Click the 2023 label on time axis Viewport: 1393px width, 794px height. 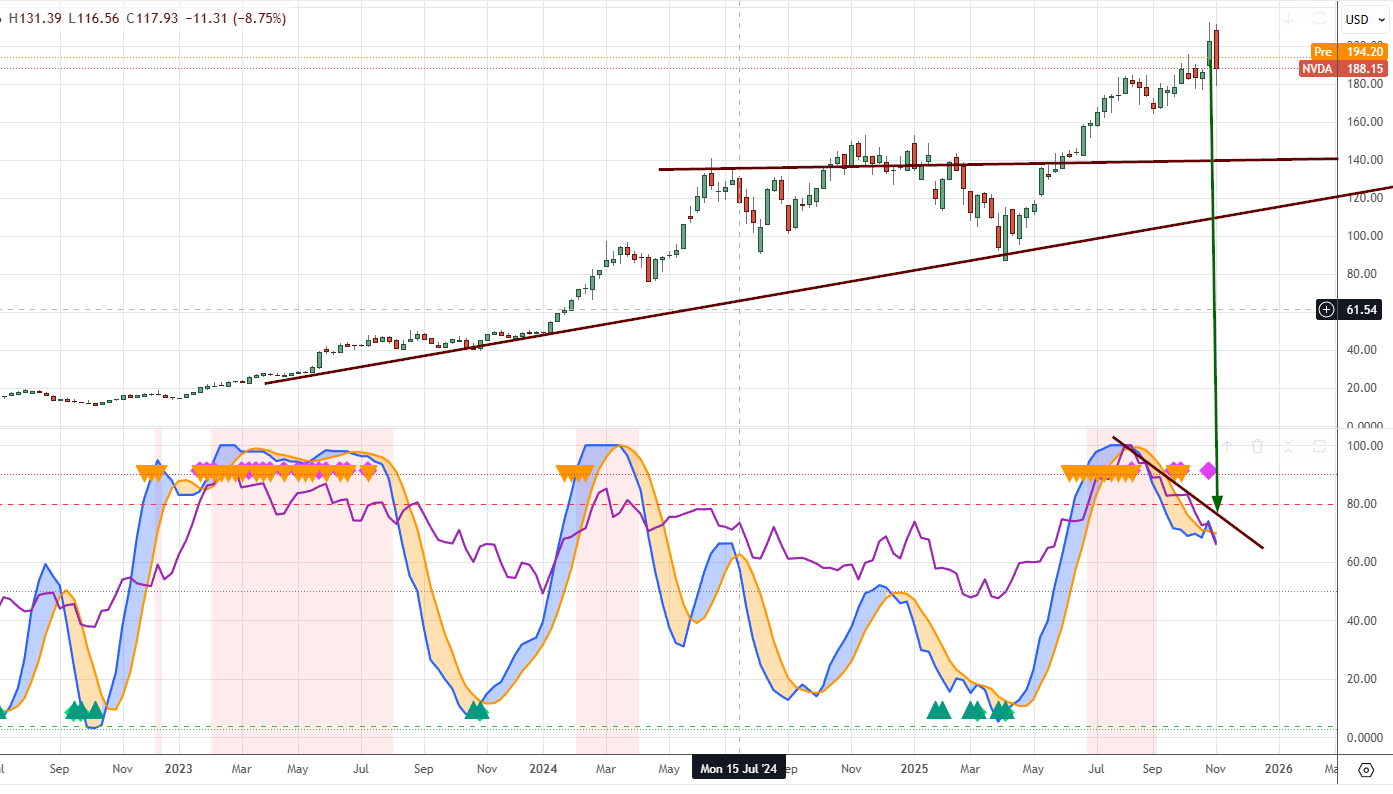point(179,769)
